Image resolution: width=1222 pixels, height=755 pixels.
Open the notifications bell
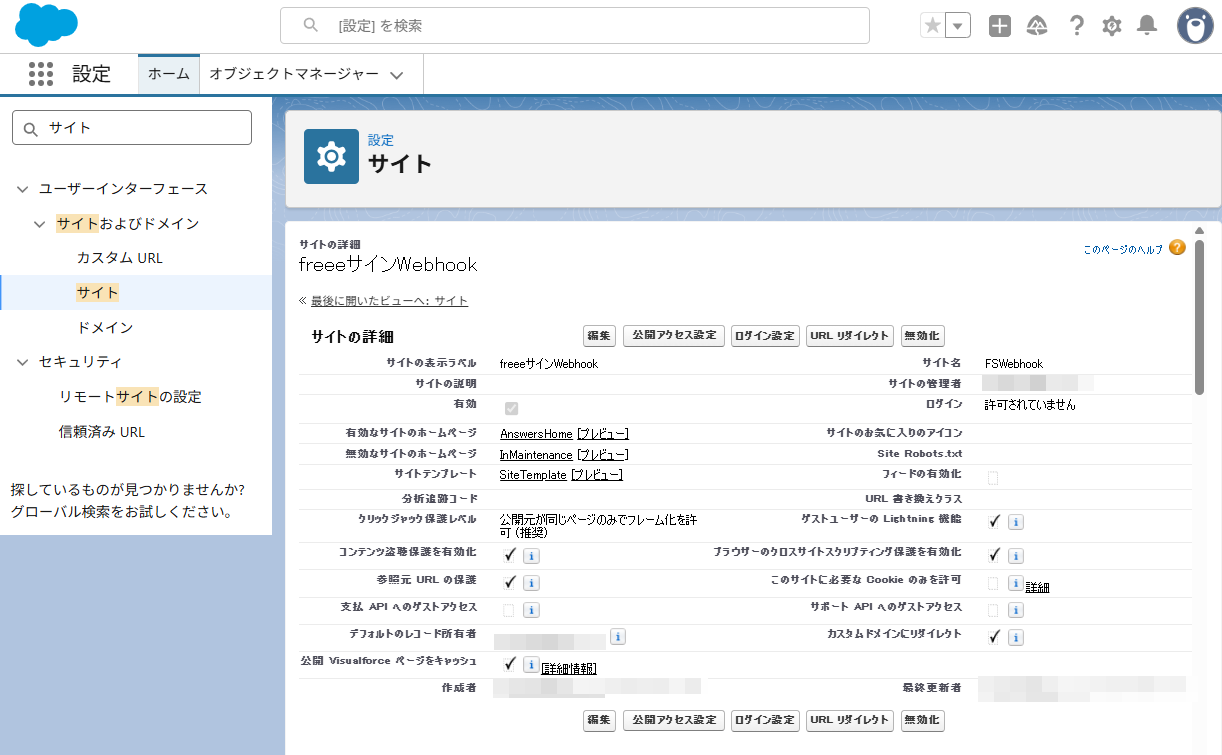click(1147, 26)
